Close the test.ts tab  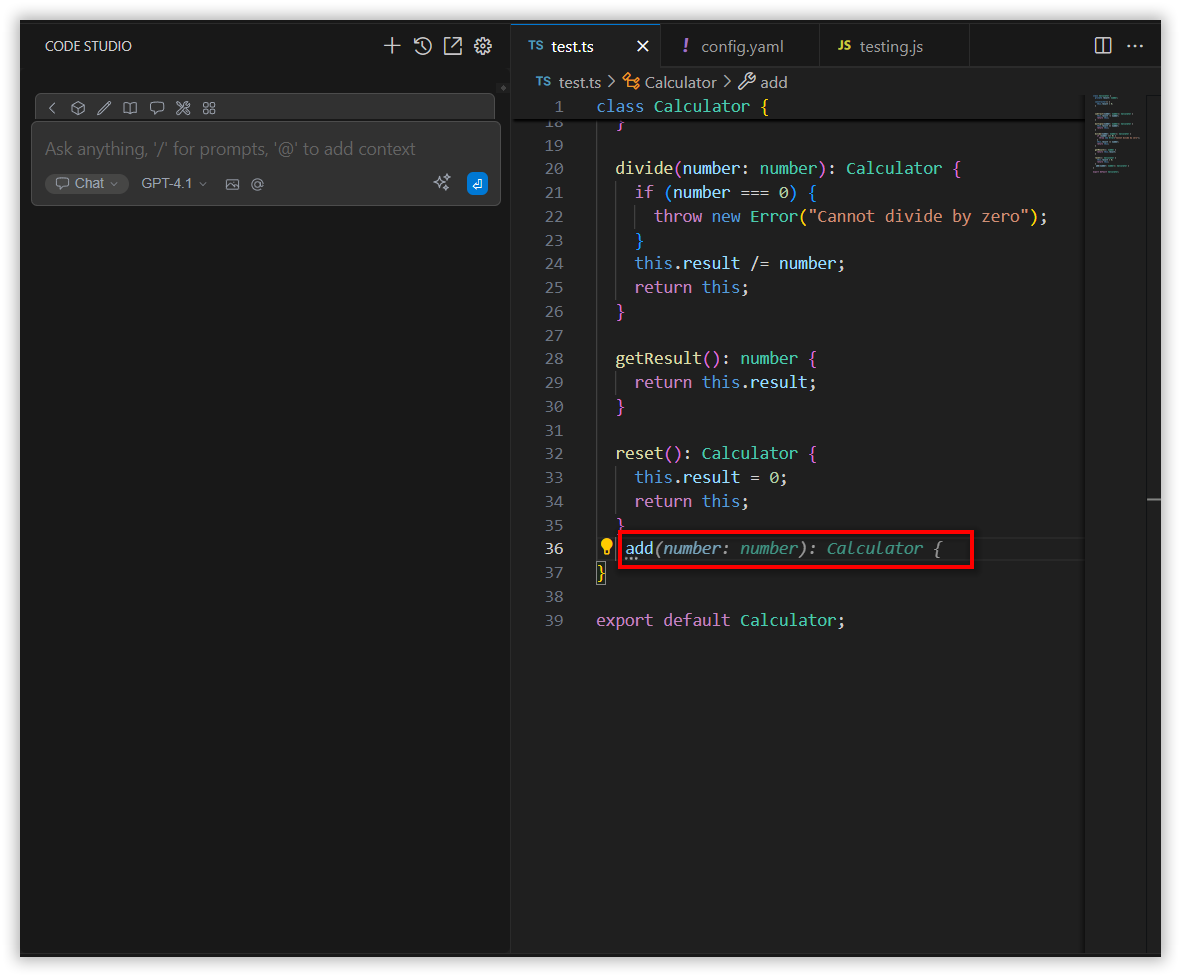point(642,46)
